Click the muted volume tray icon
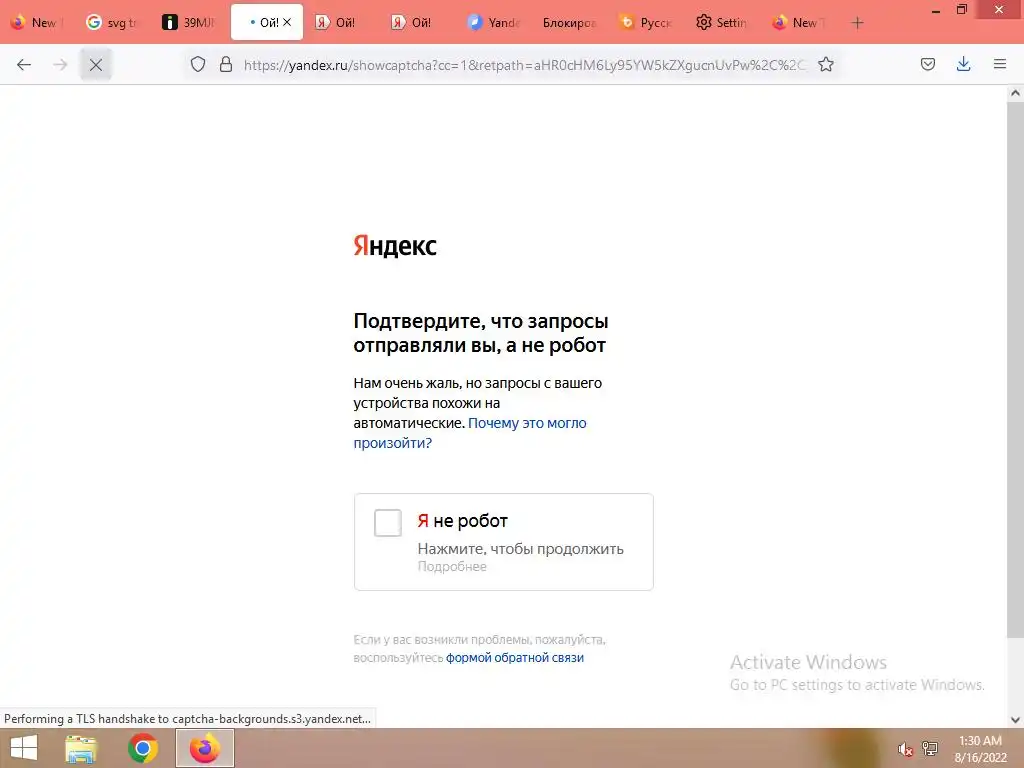This screenshot has height=768, width=1024. click(904, 749)
